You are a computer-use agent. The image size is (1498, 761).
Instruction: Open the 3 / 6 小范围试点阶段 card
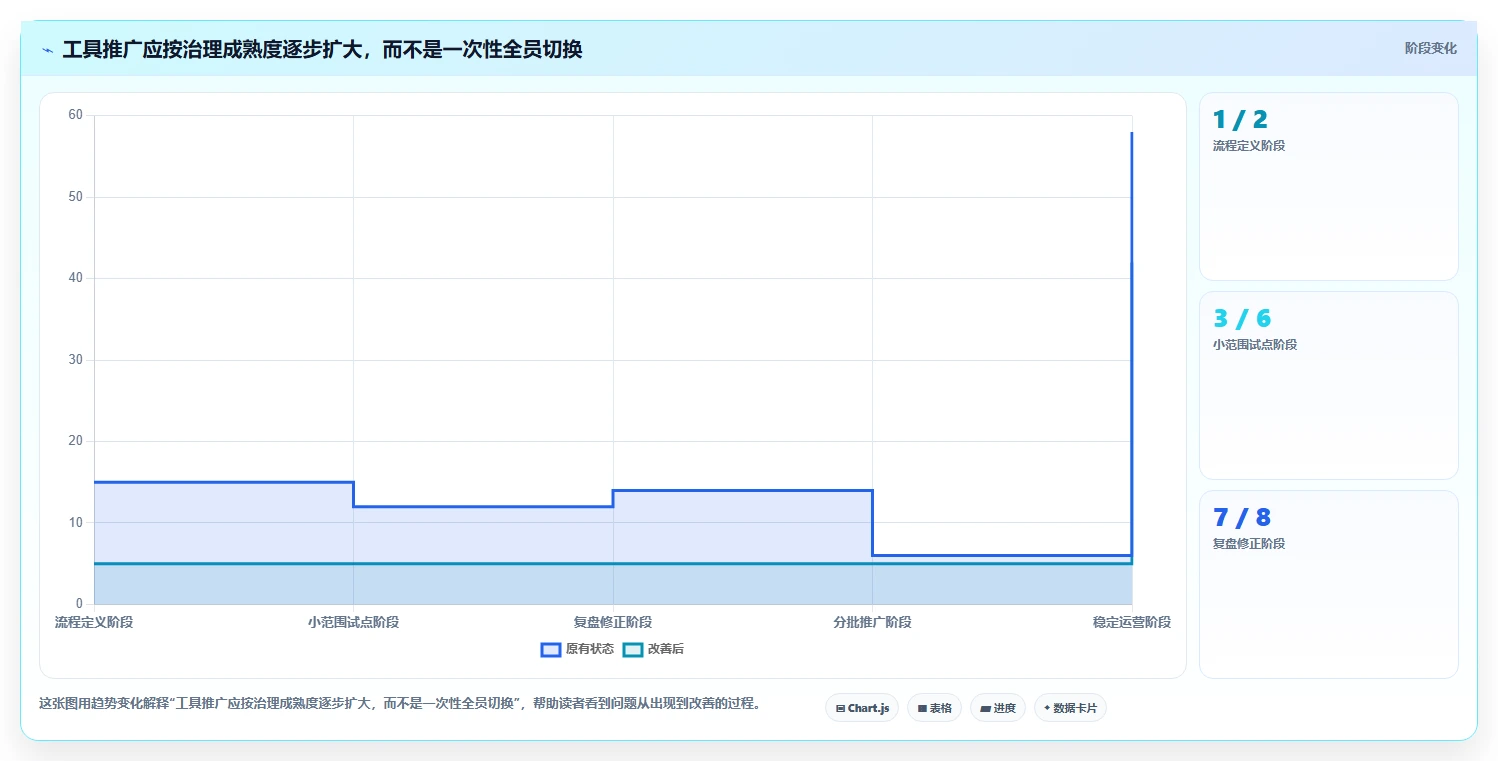1328,385
